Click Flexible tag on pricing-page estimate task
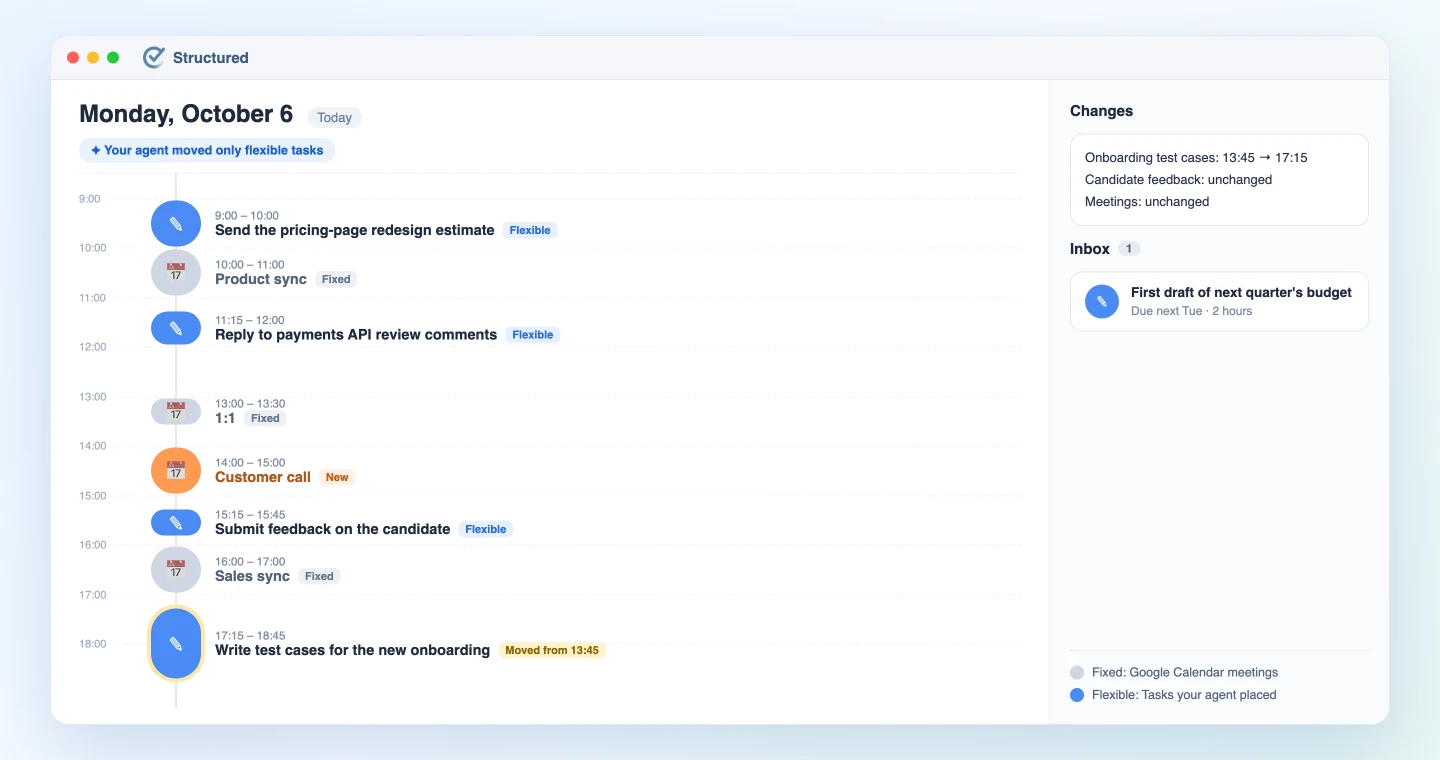 (x=530, y=230)
